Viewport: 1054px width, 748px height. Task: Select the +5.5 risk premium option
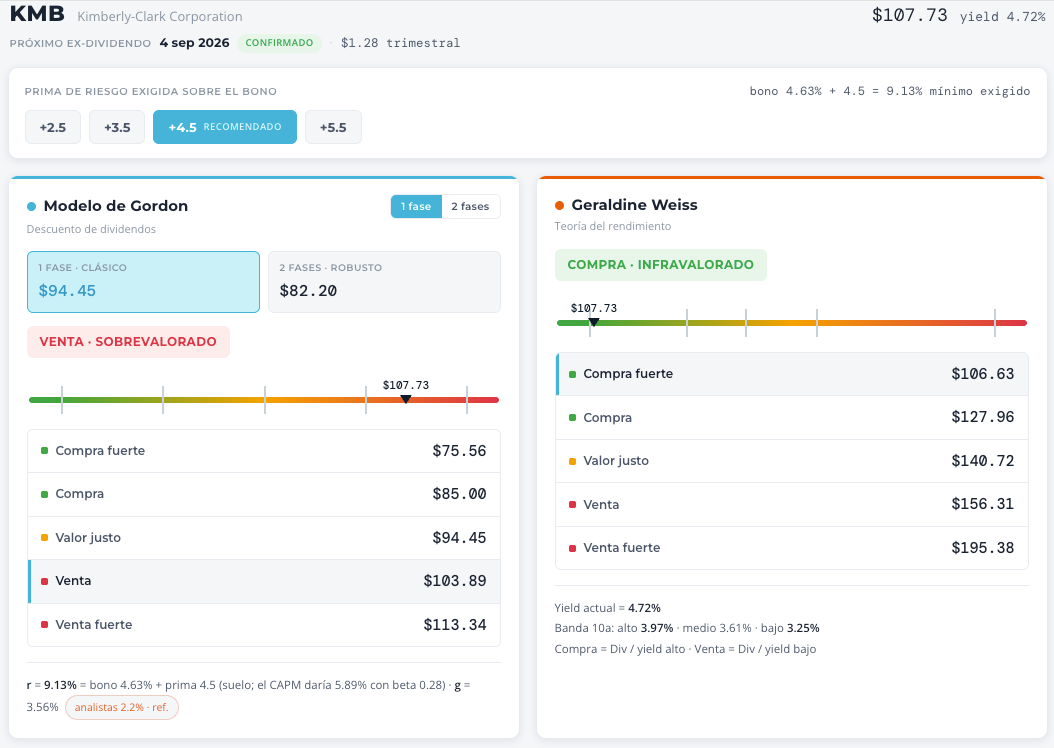[x=333, y=127]
